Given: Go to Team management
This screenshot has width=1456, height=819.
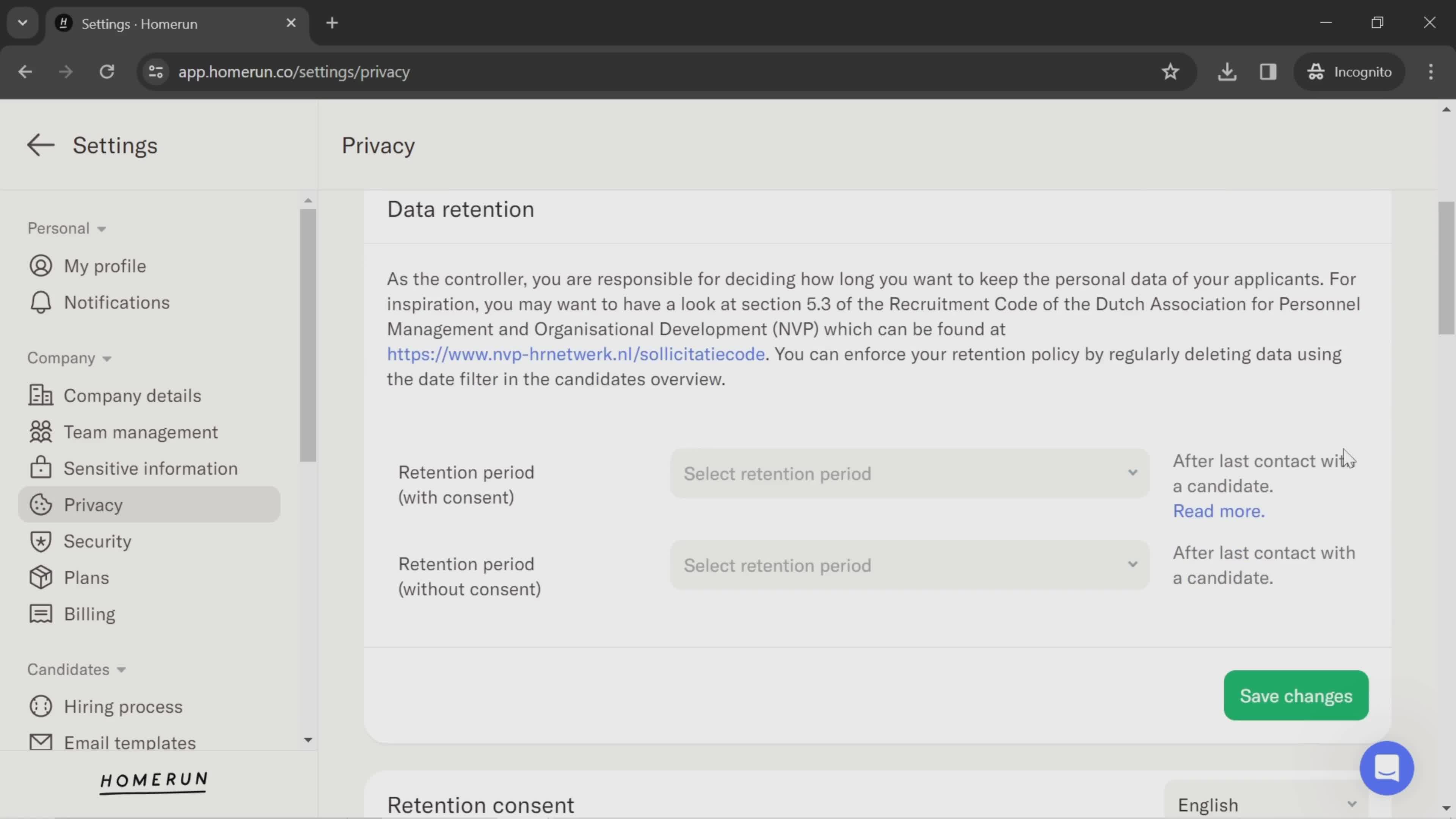Looking at the screenshot, I should click(141, 432).
